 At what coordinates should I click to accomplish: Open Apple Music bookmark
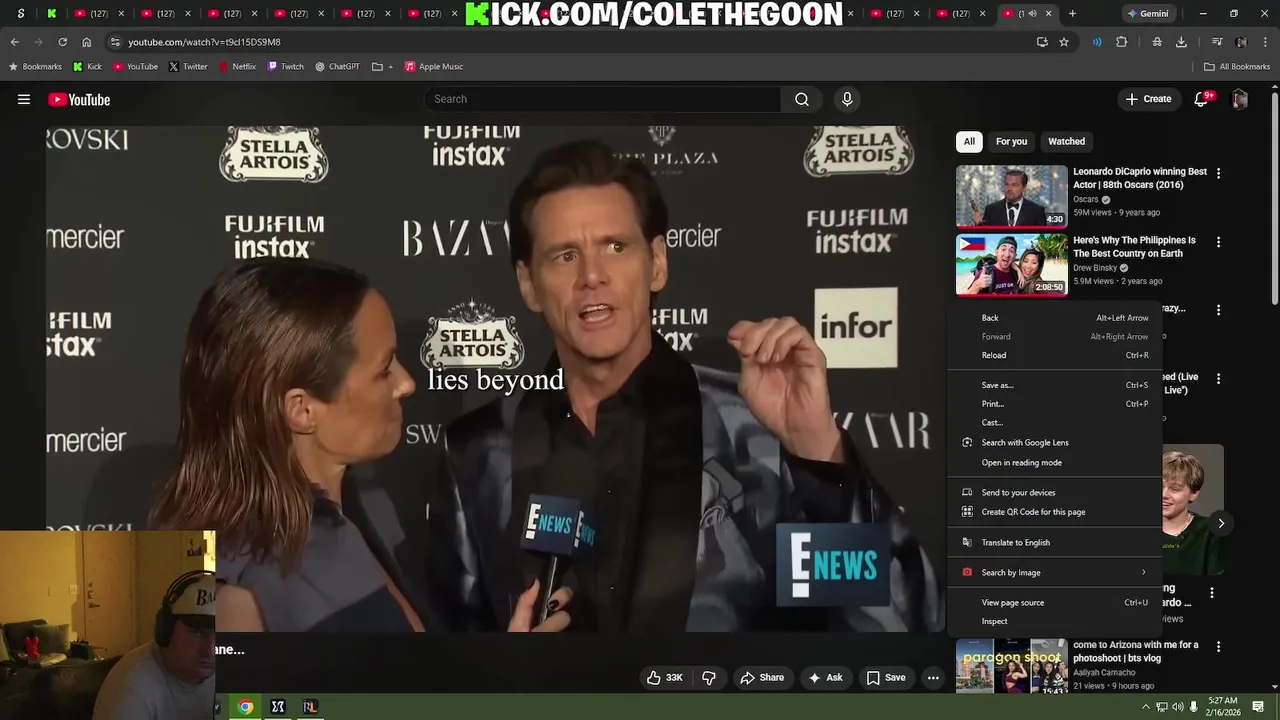pos(433,67)
